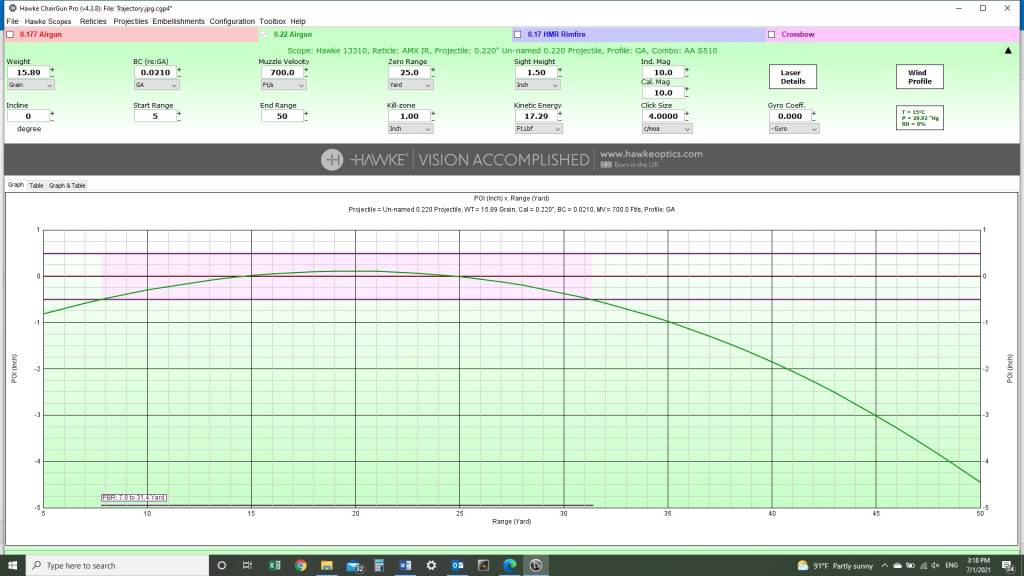Viewport: 1024px width, 576px height.
Task: Toggle the 0.22 Airgun checkbox
Action: click(264, 35)
